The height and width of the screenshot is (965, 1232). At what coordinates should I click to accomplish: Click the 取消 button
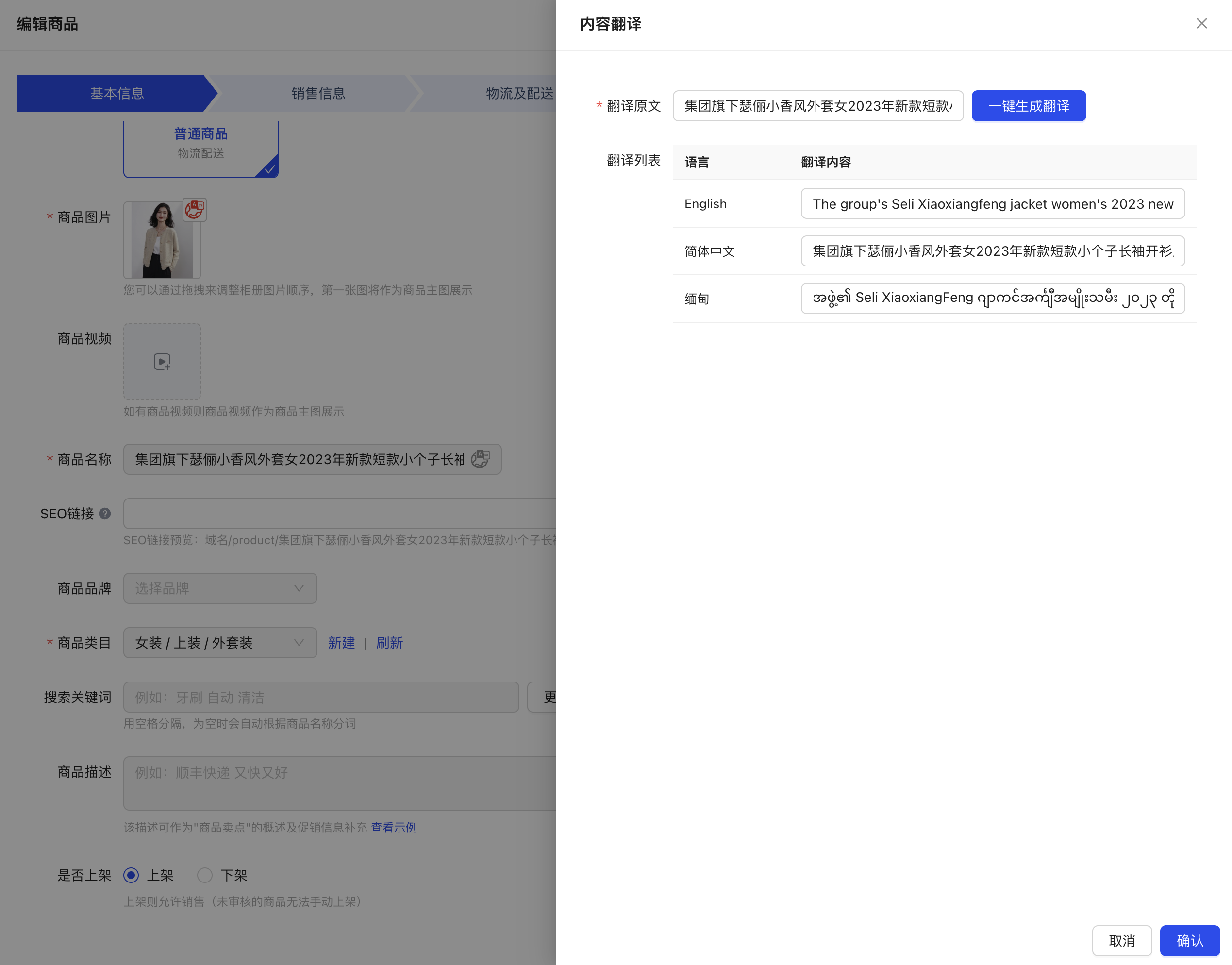click(x=1121, y=940)
